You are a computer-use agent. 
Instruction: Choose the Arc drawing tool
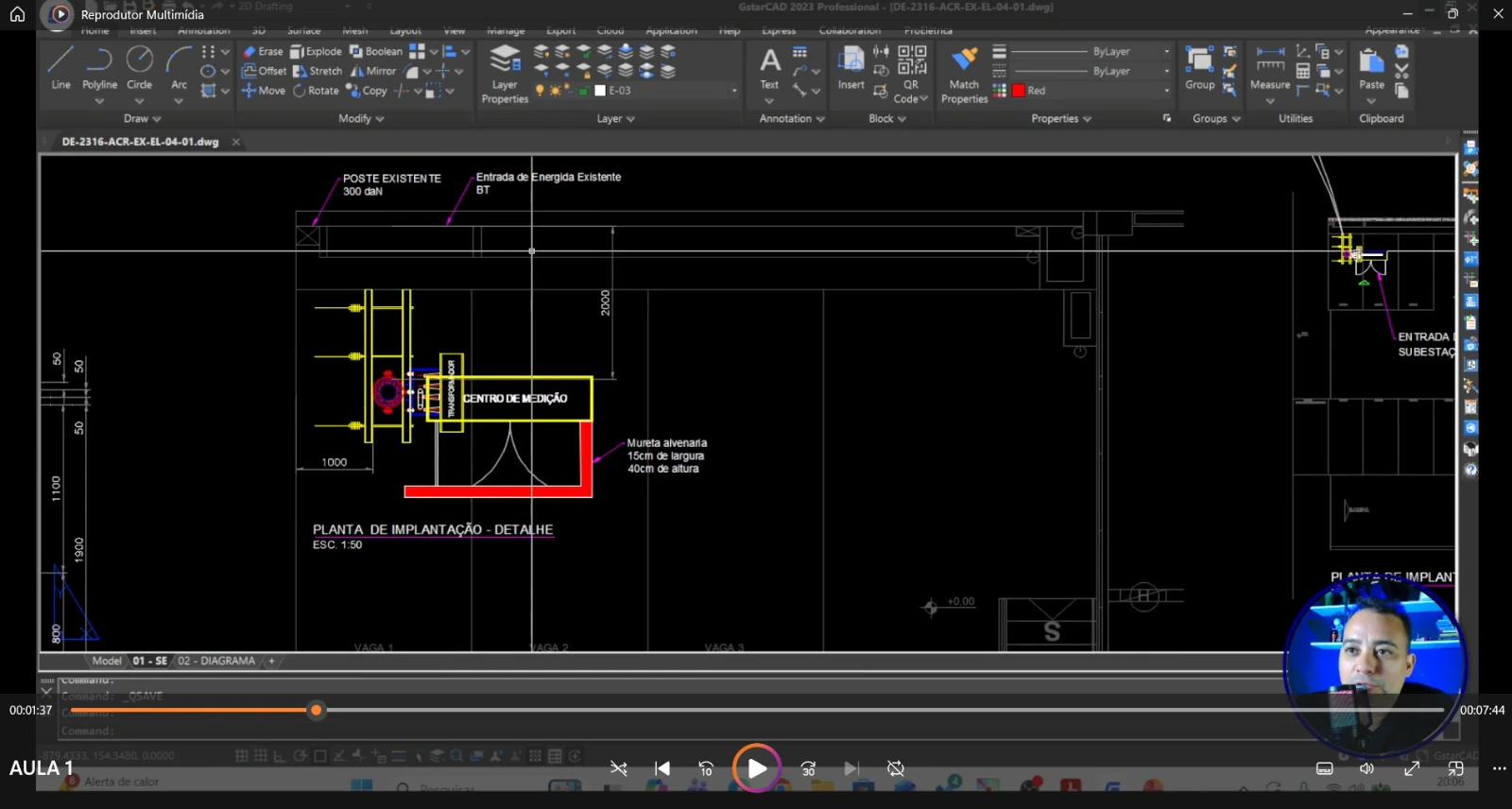[x=179, y=68]
